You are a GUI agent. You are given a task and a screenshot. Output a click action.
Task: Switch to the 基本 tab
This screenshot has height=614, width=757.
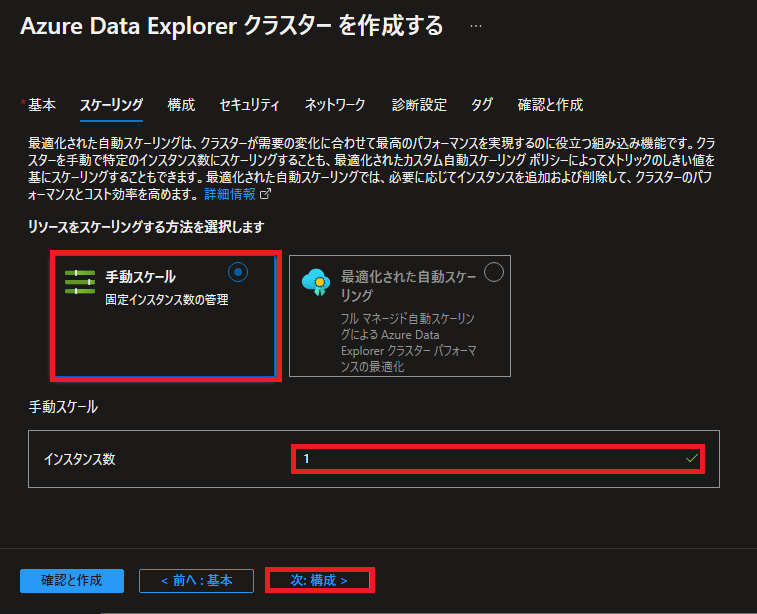pos(42,105)
